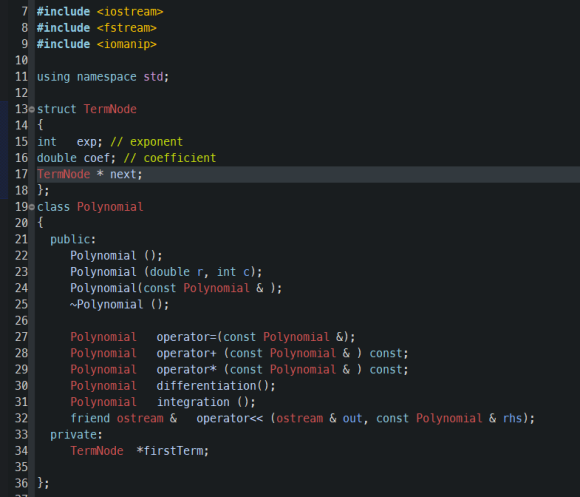The height and width of the screenshot is (497, 580).
Task: Select the TermNode struct name
Action: [x=110, y=109]
